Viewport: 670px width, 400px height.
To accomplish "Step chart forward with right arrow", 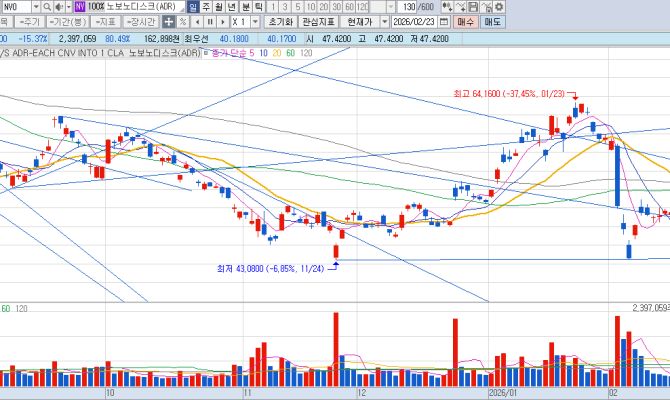I will pyautogui.click(x=222, y=21).
